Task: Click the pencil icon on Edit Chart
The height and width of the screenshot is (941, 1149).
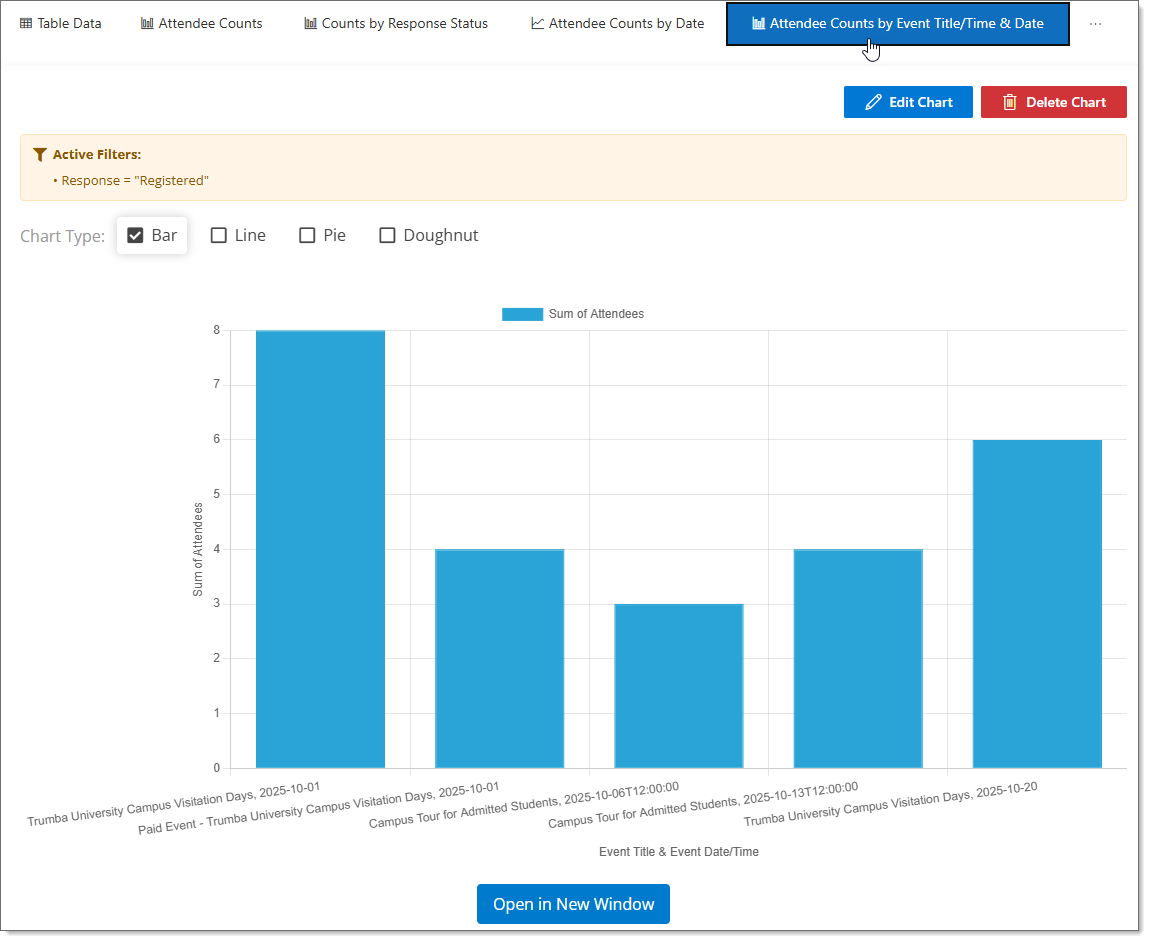Action: click(872, 101)
